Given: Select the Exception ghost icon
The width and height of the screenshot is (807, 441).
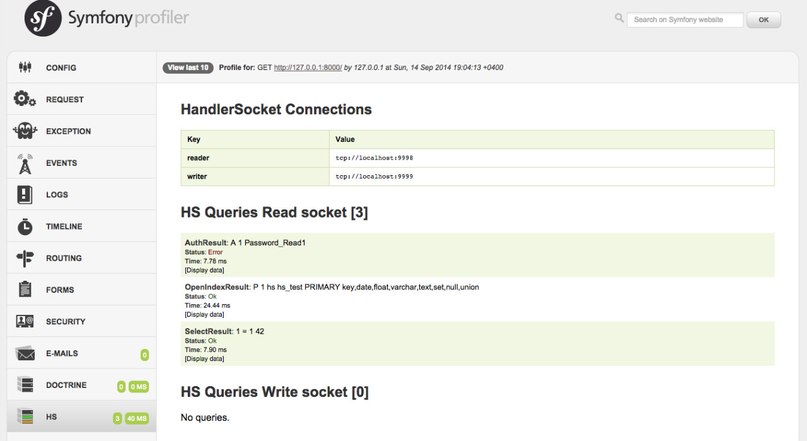Looking at the screenshot, I should coord(25,131).
